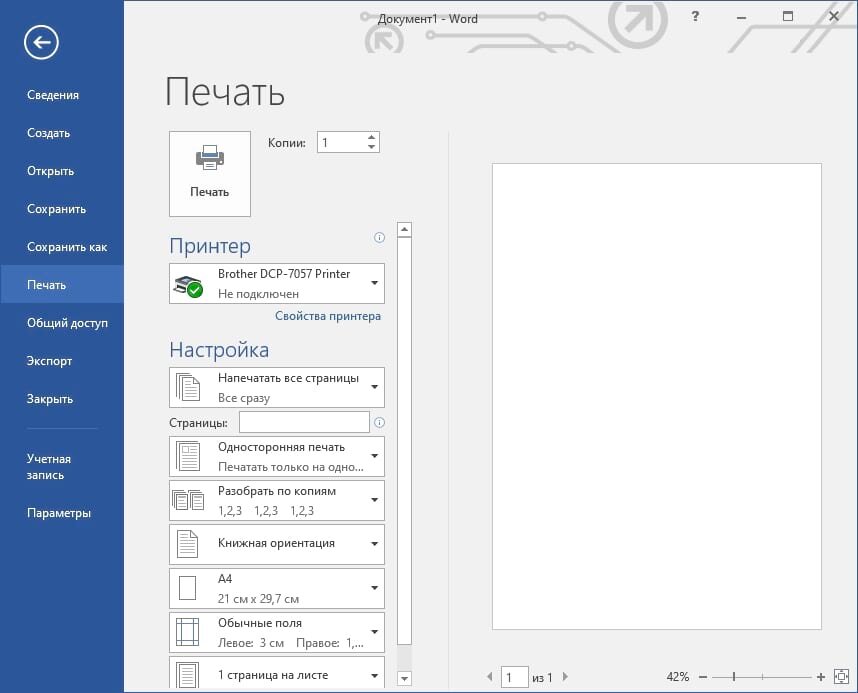Expand the Напечатать все страницы dropdown
The image size is (858, 693).
click(277, 388)
